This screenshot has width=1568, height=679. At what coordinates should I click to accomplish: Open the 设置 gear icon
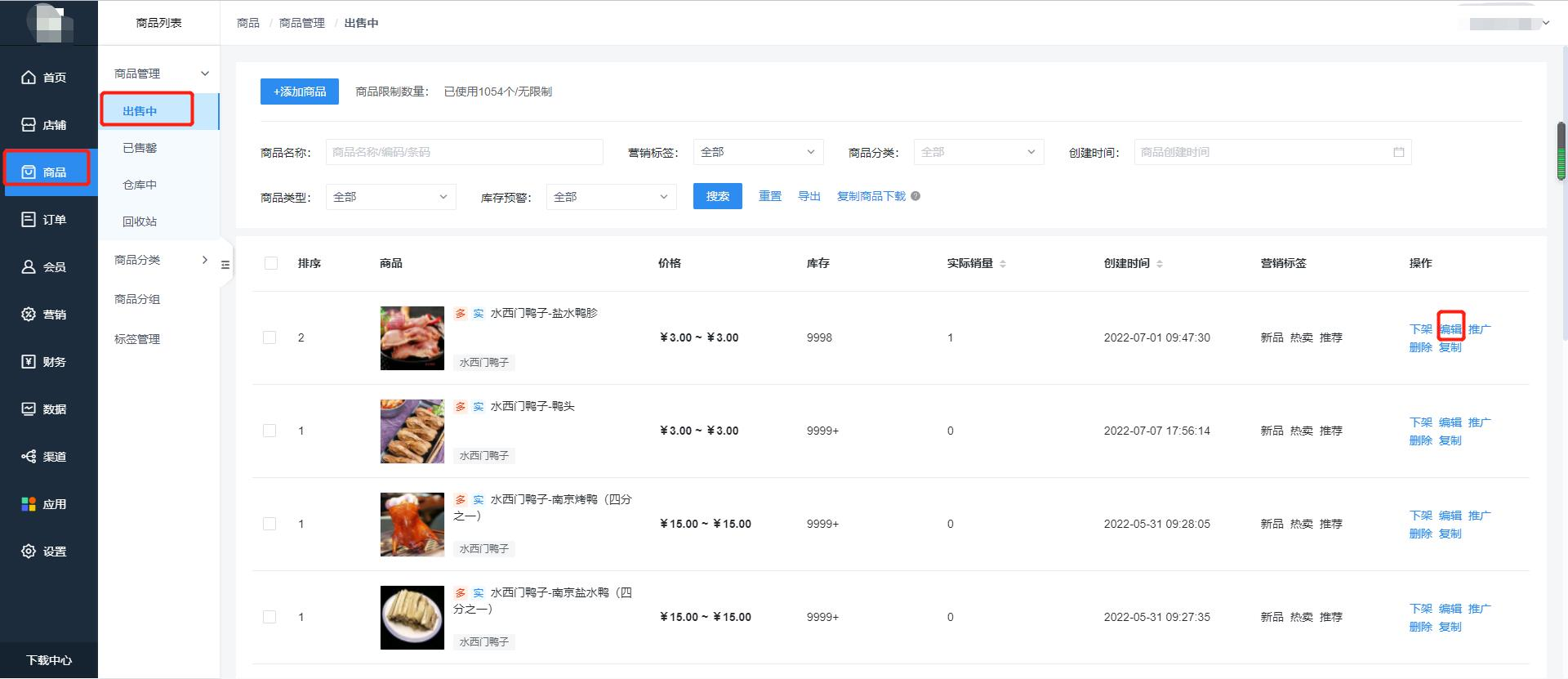click(29, 552)
